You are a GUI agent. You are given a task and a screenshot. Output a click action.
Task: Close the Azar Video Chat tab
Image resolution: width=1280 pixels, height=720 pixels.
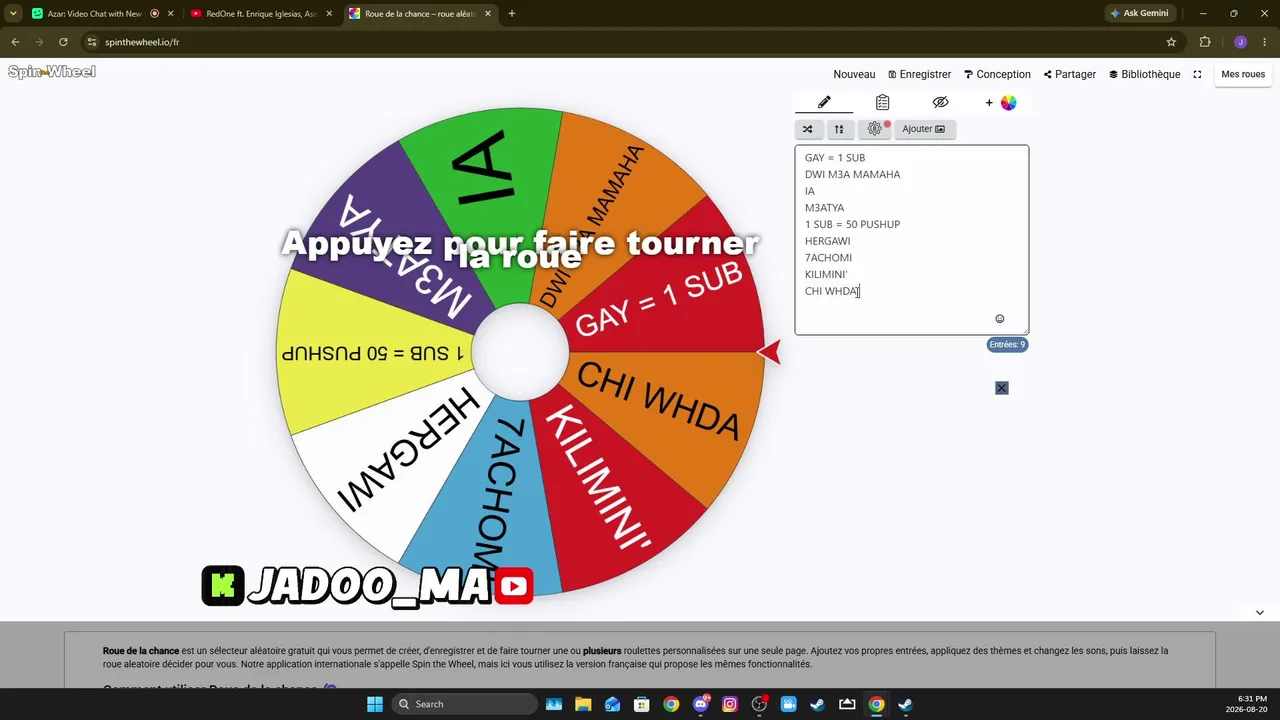[170, 14]
